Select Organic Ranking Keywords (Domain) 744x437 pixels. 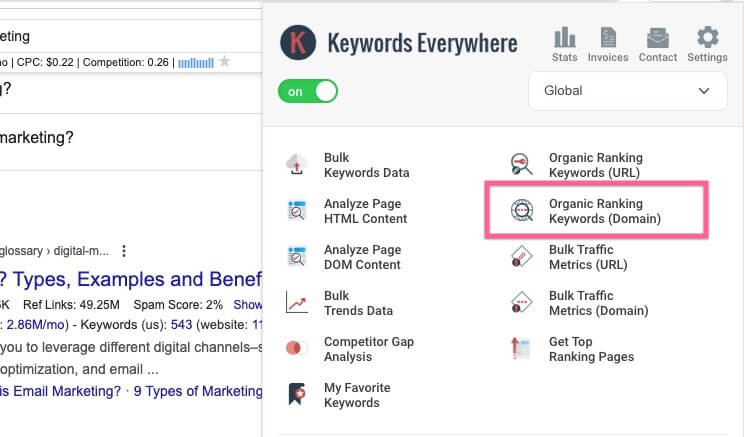604,211
